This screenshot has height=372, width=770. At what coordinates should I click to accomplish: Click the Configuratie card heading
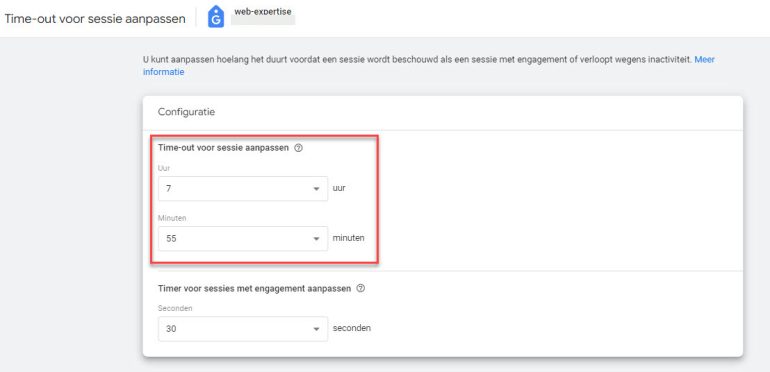pyautogui.click(x=187, y=112)
